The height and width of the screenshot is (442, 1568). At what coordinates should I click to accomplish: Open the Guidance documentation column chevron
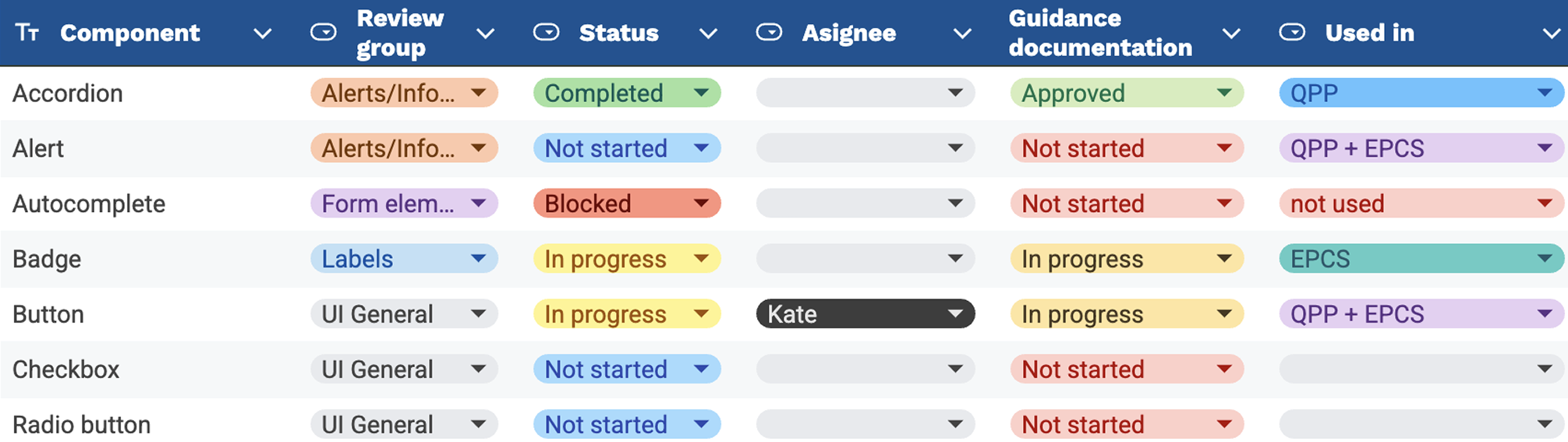1231,34
